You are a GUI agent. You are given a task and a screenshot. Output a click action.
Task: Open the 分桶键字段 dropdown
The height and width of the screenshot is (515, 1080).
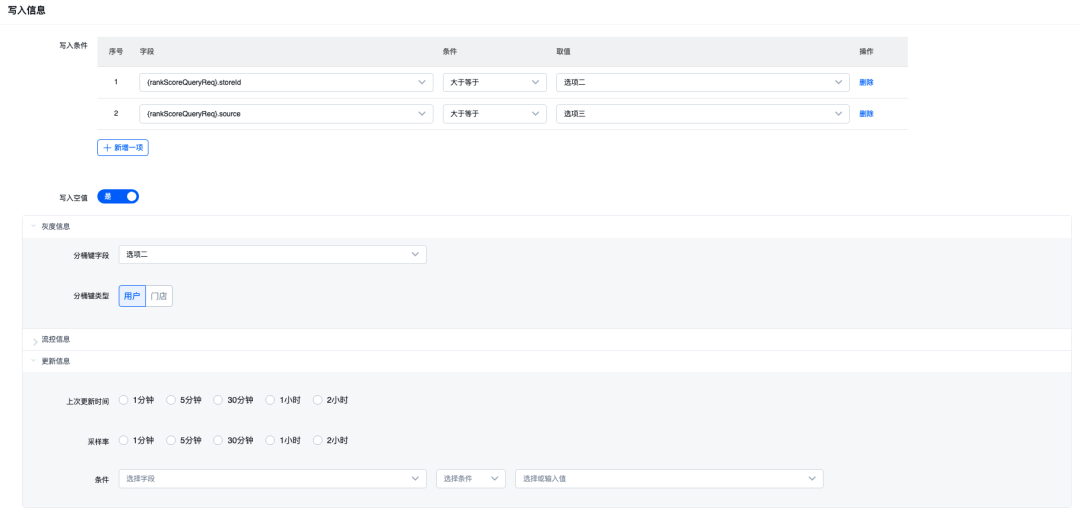(272, 255)
